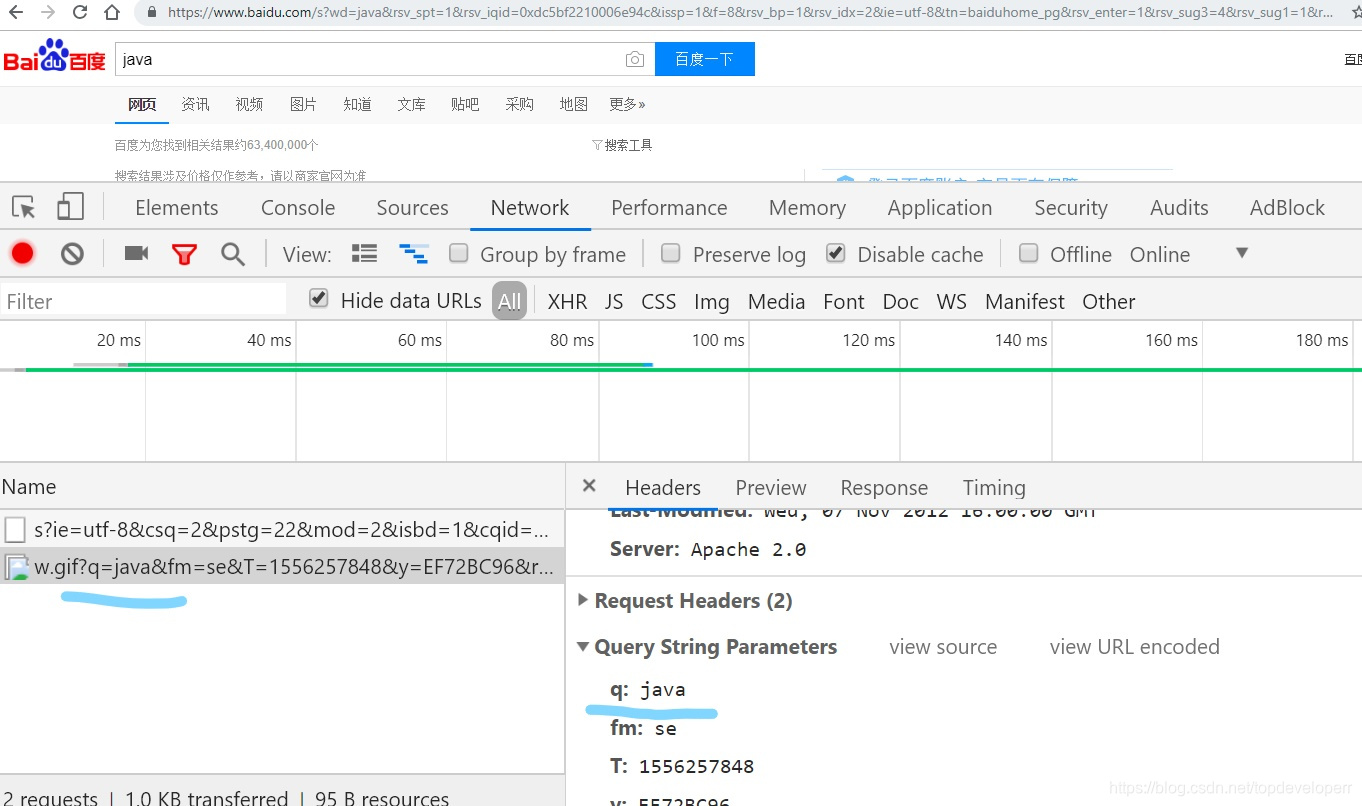Uncheck Hide data URLs
This screenshot has width=1362, height=806.
pyautogui.click(x=319, y=298)
